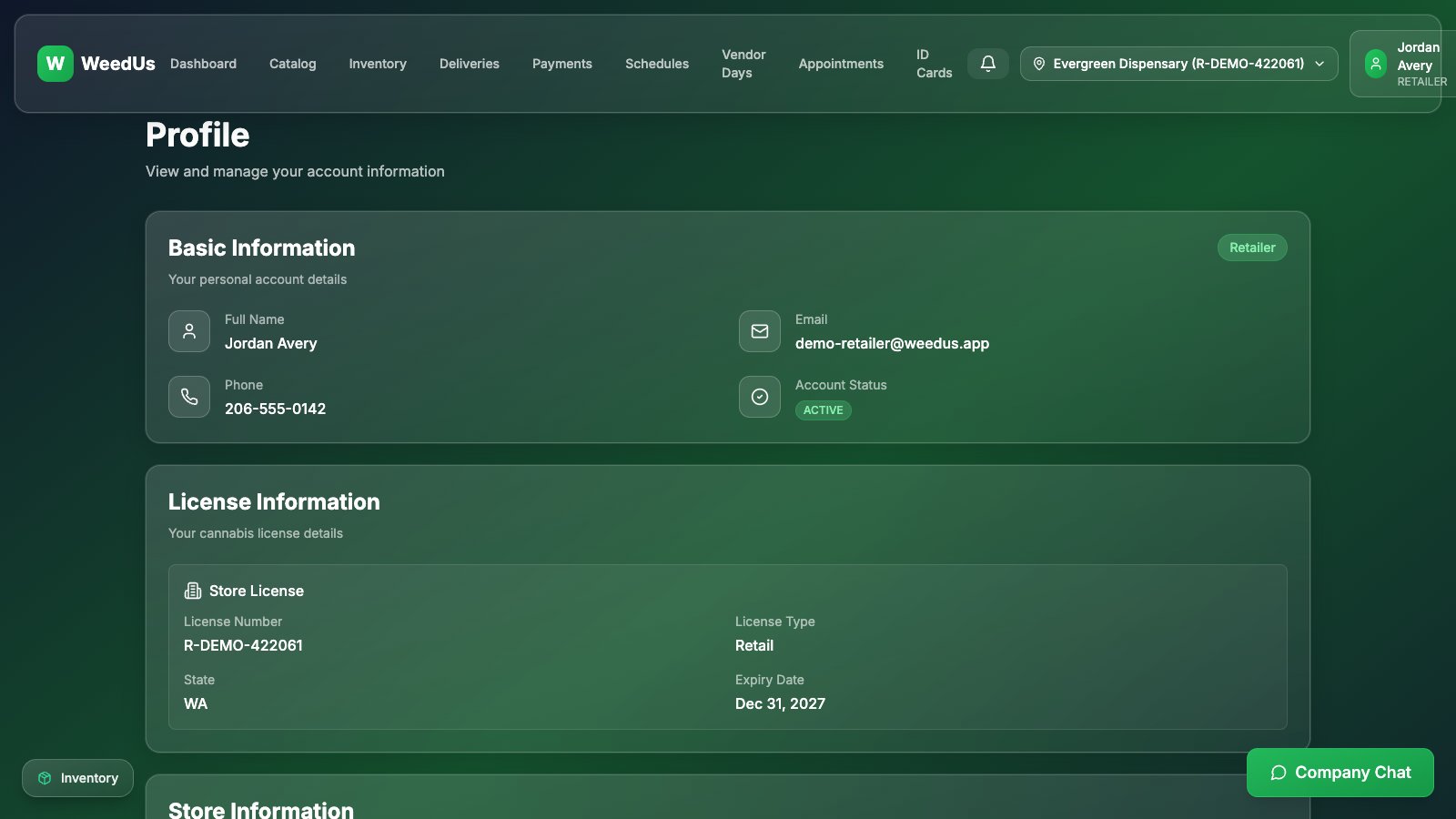Open the Payments page
The height and width of the screenshot is (819, 1456).
[x=562, y=64]
